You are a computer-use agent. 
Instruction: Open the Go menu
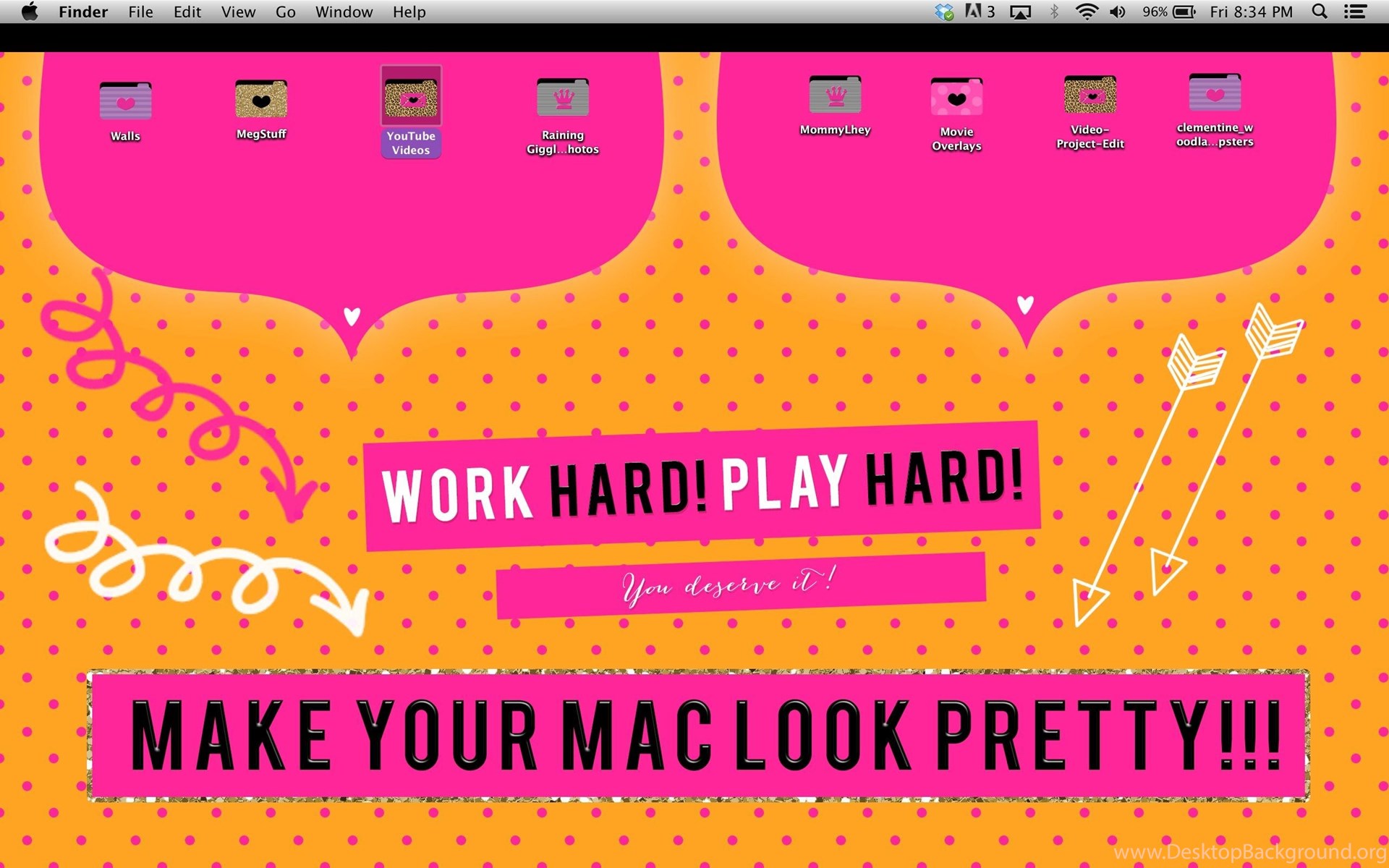click(286, 12)
